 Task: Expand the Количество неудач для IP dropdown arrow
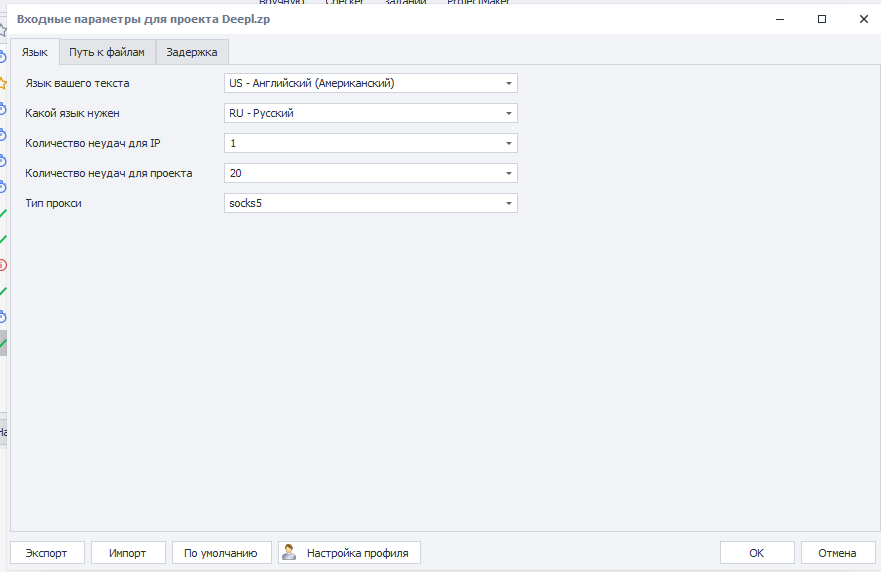[x=508, y=143]
